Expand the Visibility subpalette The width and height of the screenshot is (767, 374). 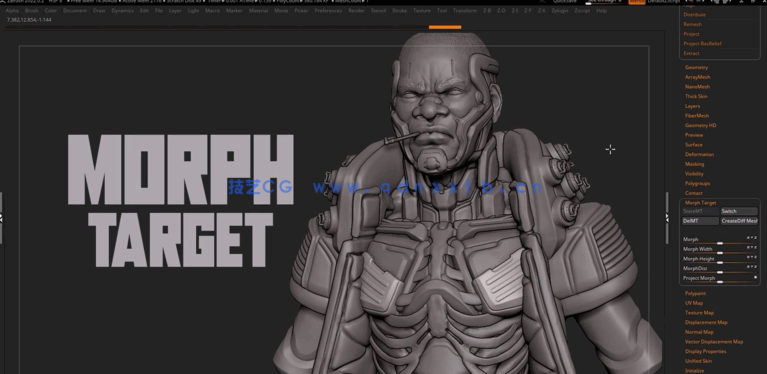694,174
